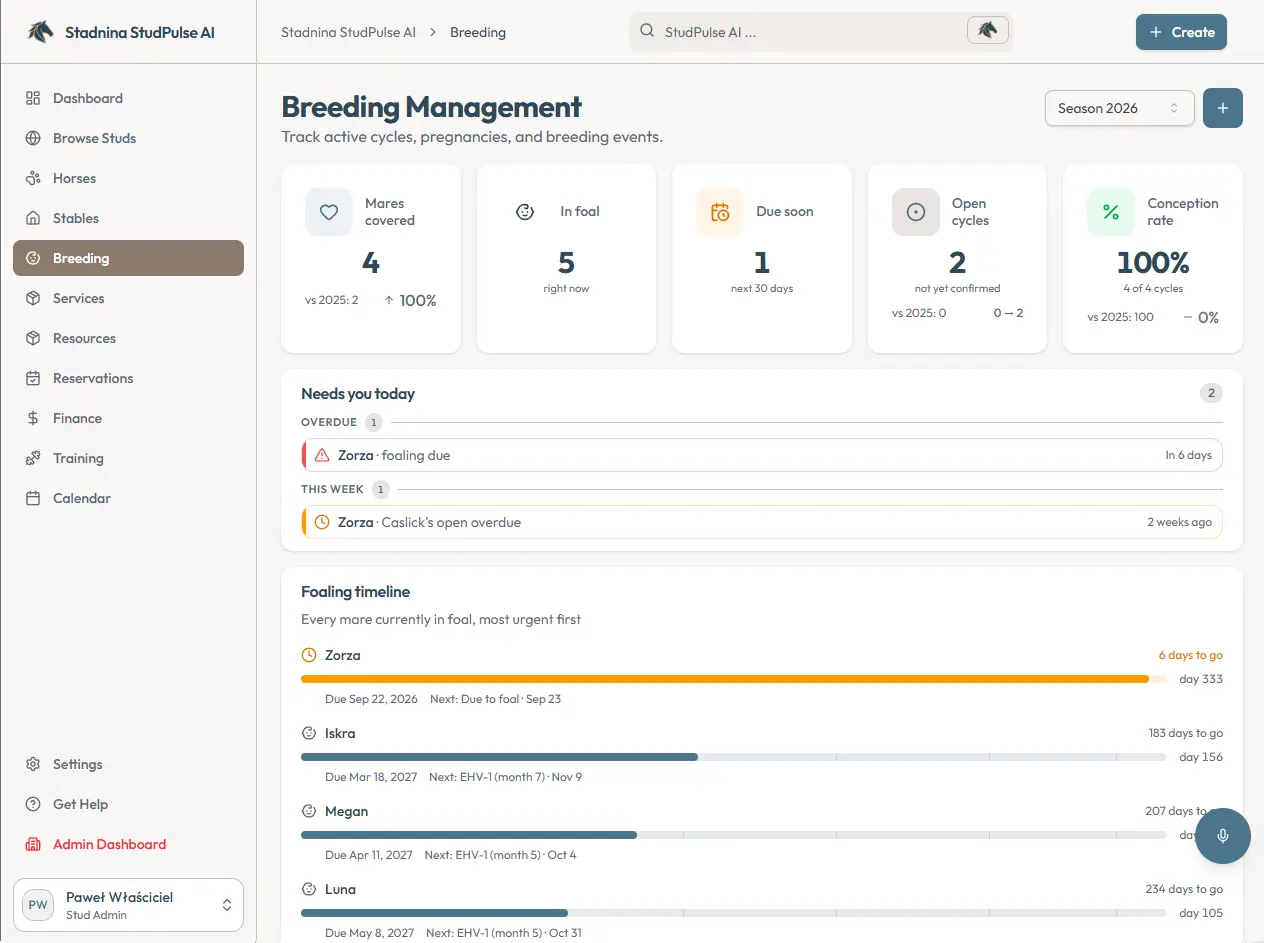Open the Season 2026 dropdown
The image size is (1264, 943).
[x=1119, y=108]
